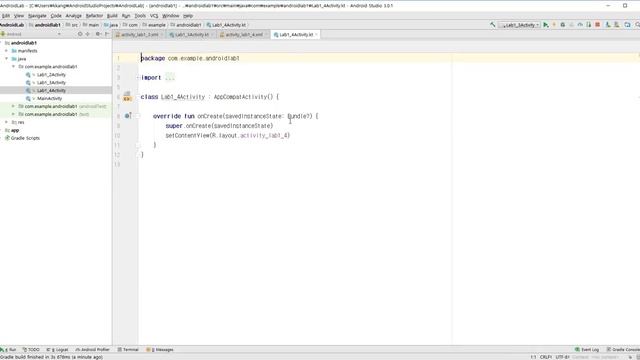Viewport: 640px width, 360px height.
Task: Switch to the activity_lab1_4.xml tab
Action: 244,35
